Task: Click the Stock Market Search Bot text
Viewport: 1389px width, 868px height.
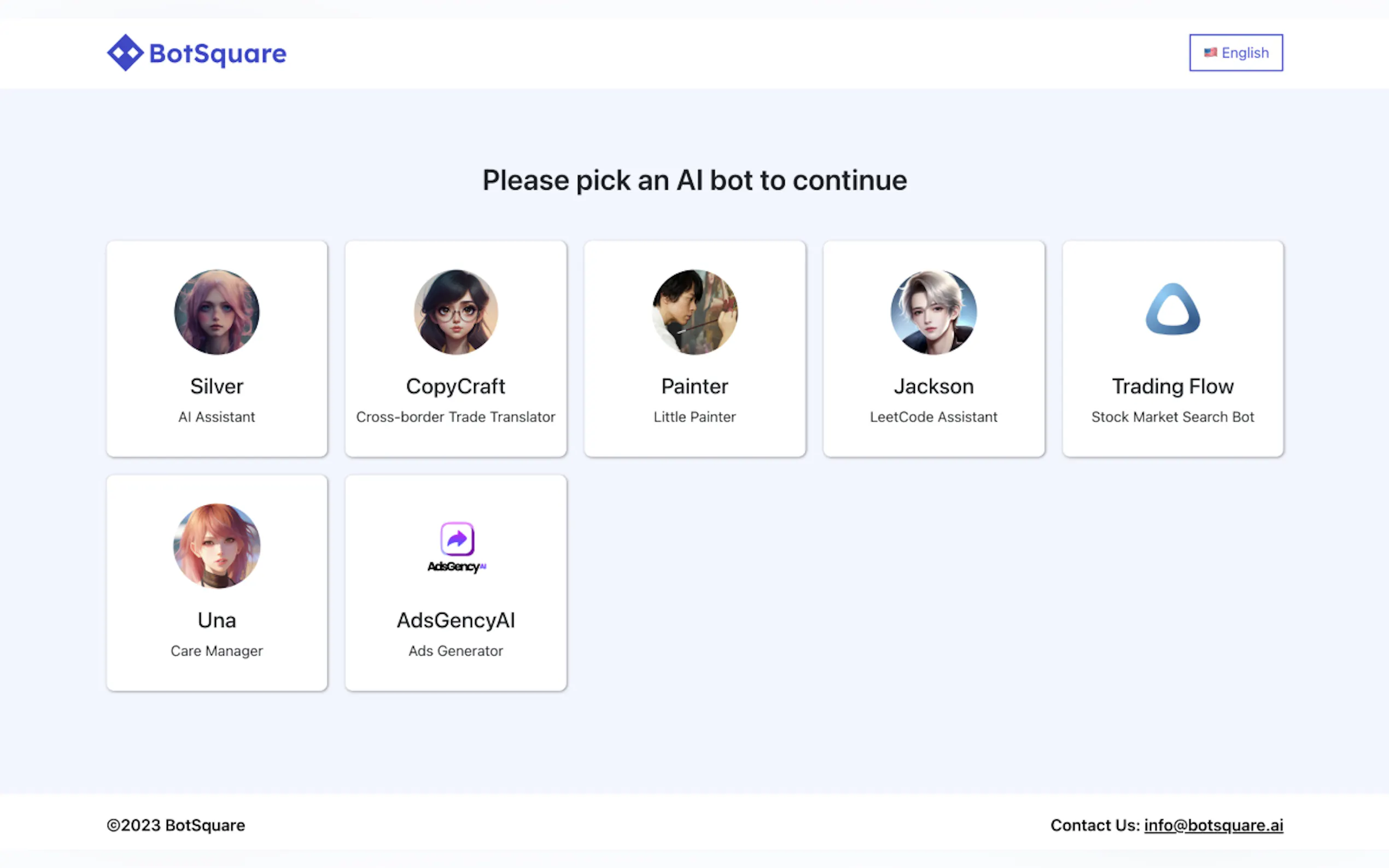Action: (x=1172, y=417)
